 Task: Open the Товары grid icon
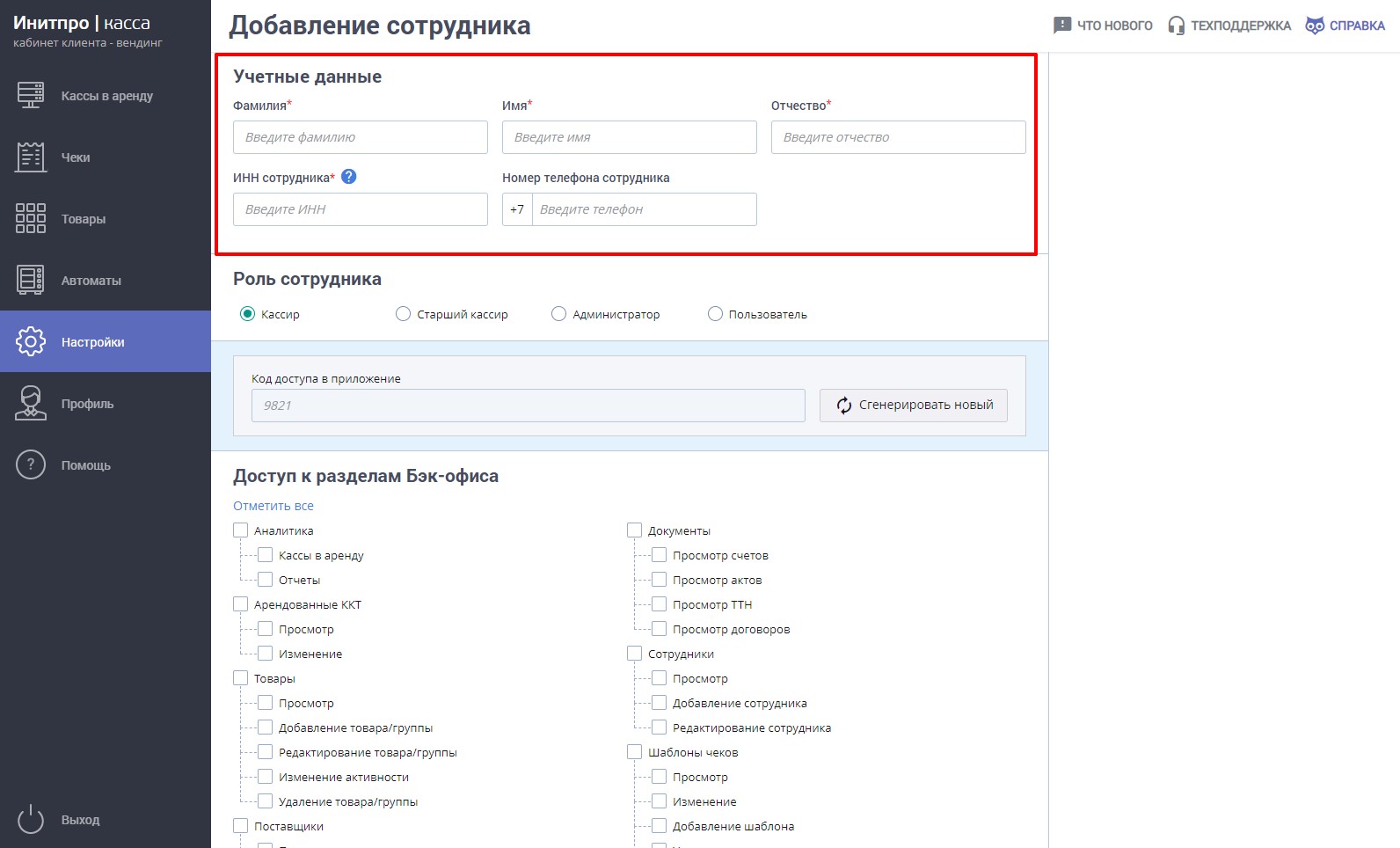pos(31,218)
